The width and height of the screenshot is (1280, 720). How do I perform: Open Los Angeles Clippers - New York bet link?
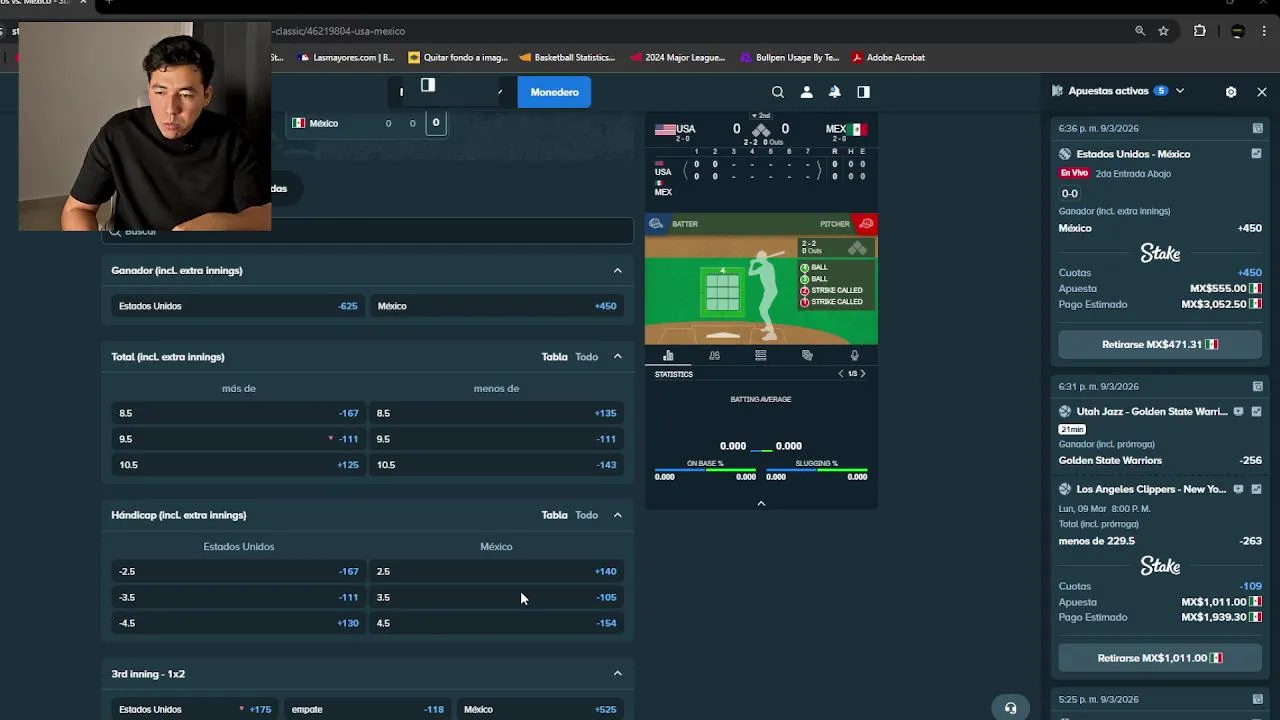pos(1151,489)
